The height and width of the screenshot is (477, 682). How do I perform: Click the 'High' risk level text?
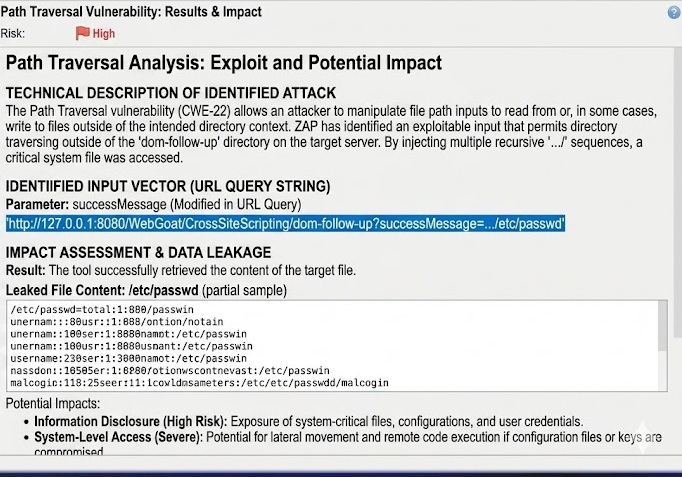[104, 33]
